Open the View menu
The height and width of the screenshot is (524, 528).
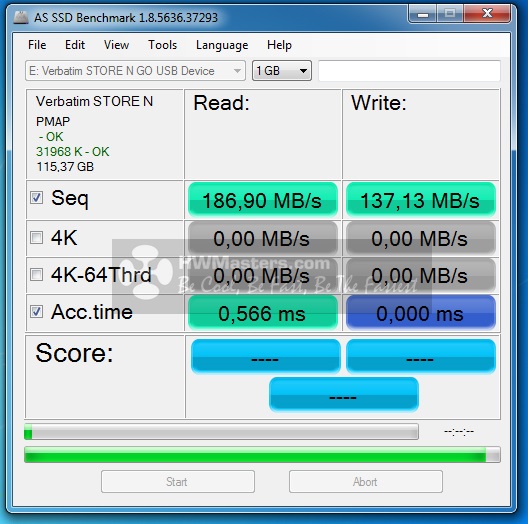point(117,45)
